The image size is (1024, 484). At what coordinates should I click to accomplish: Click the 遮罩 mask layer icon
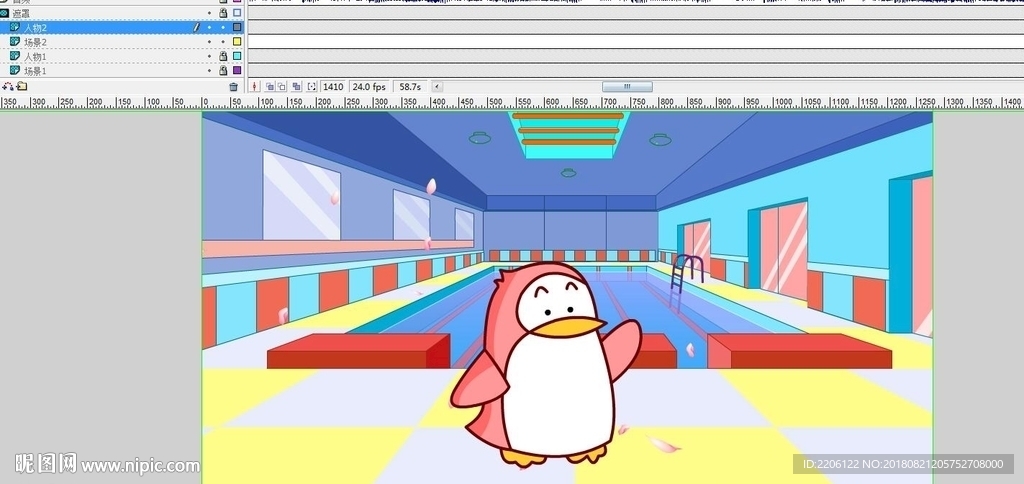click(x=5, y=13)
